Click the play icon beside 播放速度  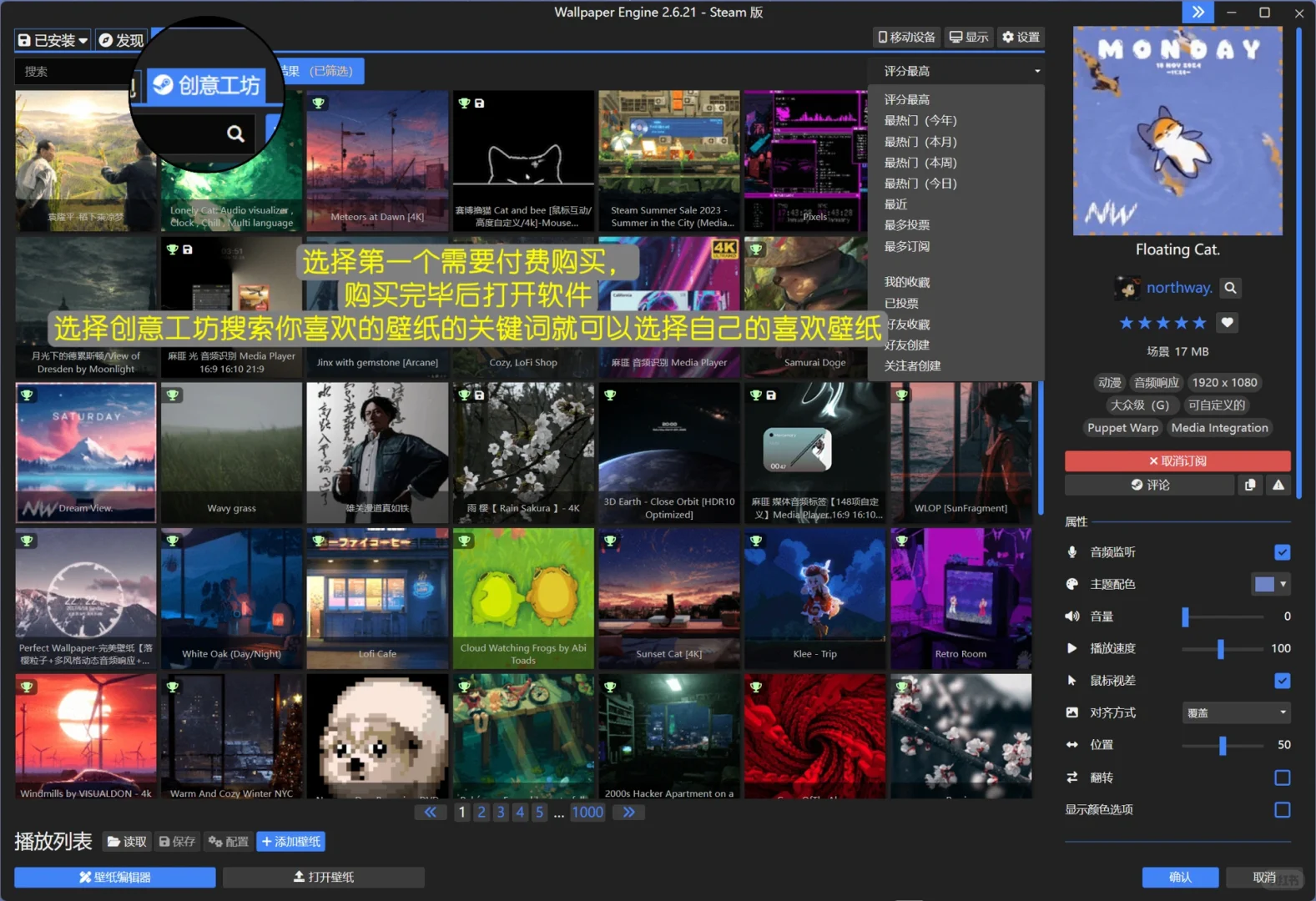point(1072,648)
